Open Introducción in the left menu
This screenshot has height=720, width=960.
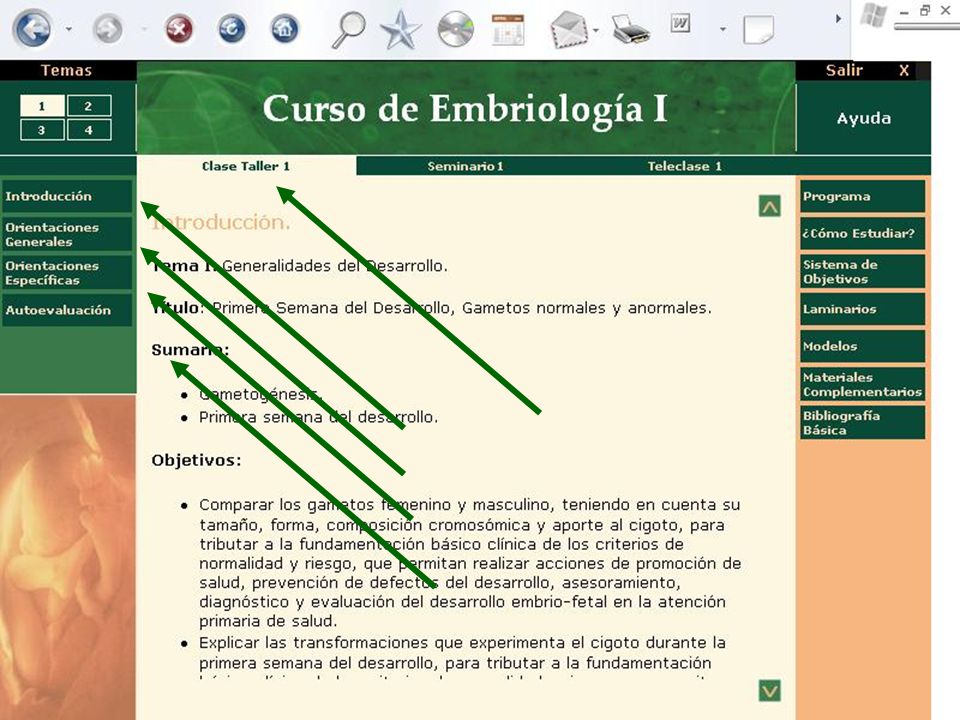(x=66, y=196)
